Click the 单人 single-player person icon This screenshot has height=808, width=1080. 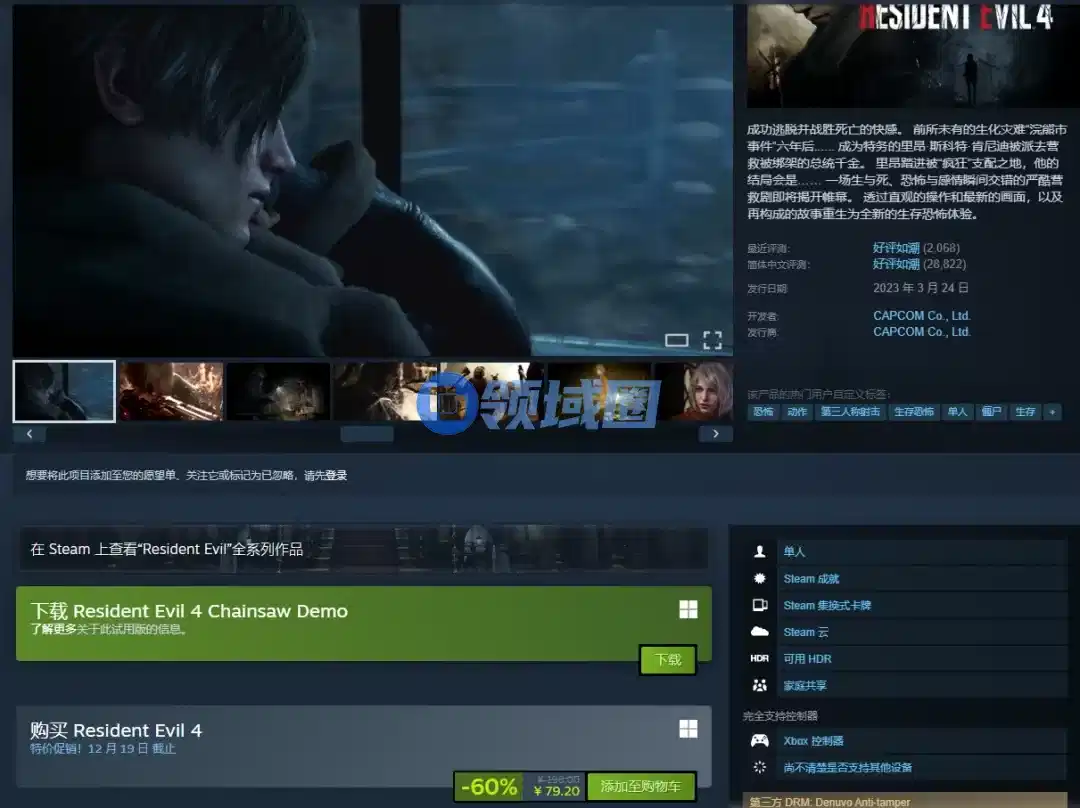coord(760,552)
